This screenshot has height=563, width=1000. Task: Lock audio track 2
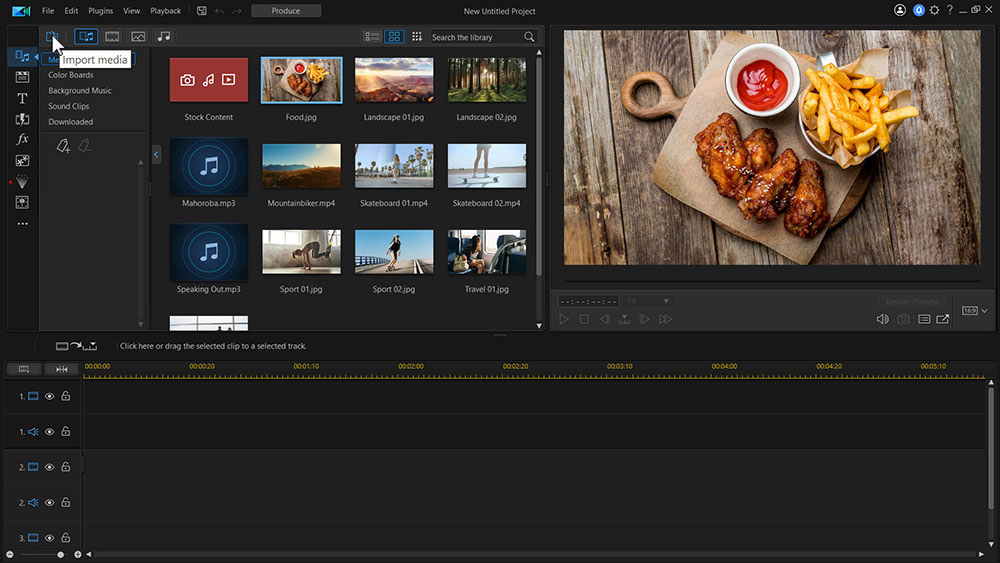tap(66, 502)
